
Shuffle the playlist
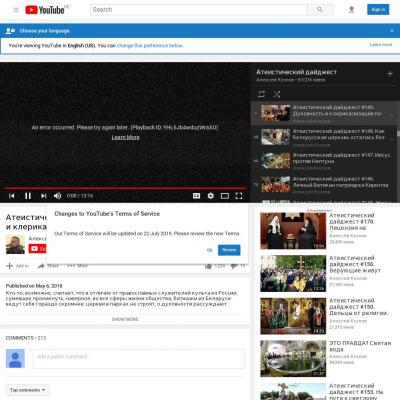(x=277, y=94)
